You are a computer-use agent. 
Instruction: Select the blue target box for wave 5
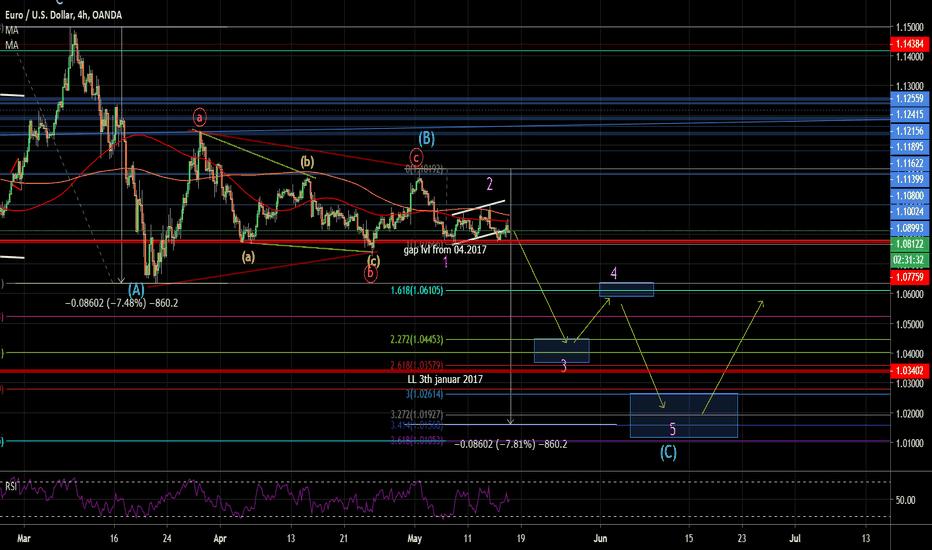684,416
